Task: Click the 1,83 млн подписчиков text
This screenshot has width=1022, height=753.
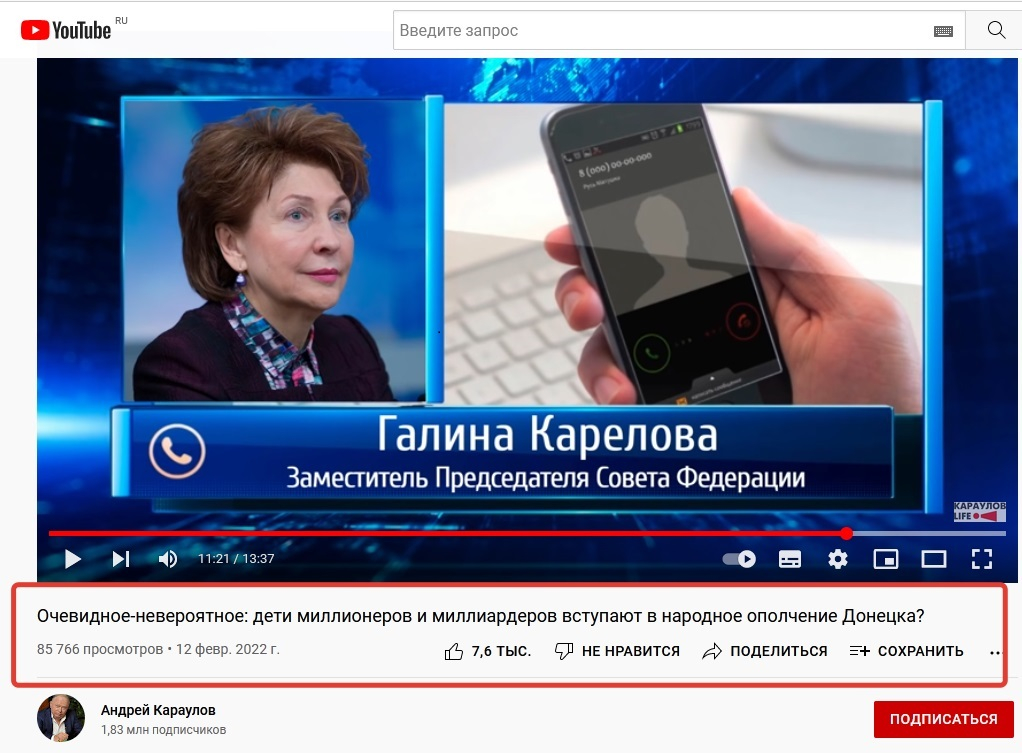Action: pyautogui.click(x=163, y=730)
